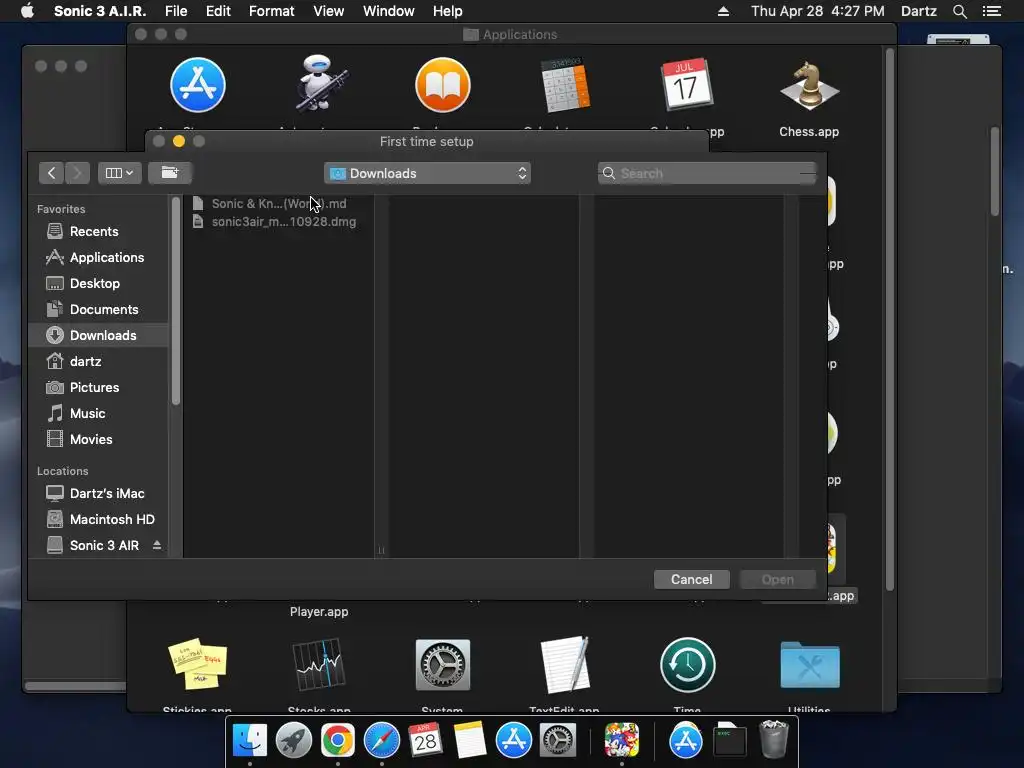
Task: Go forward with the right chevron button
Action: click(77, 173)
